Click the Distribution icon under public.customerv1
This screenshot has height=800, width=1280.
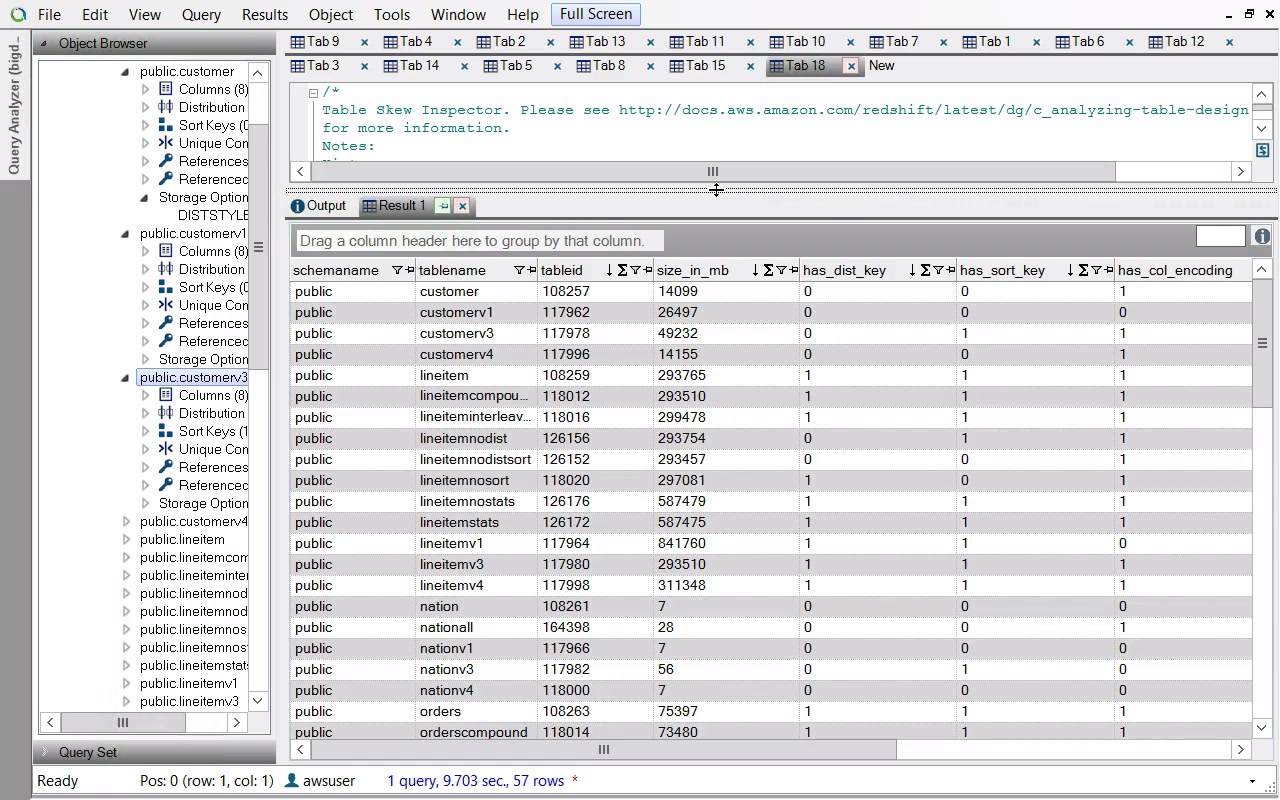(166, 269)
